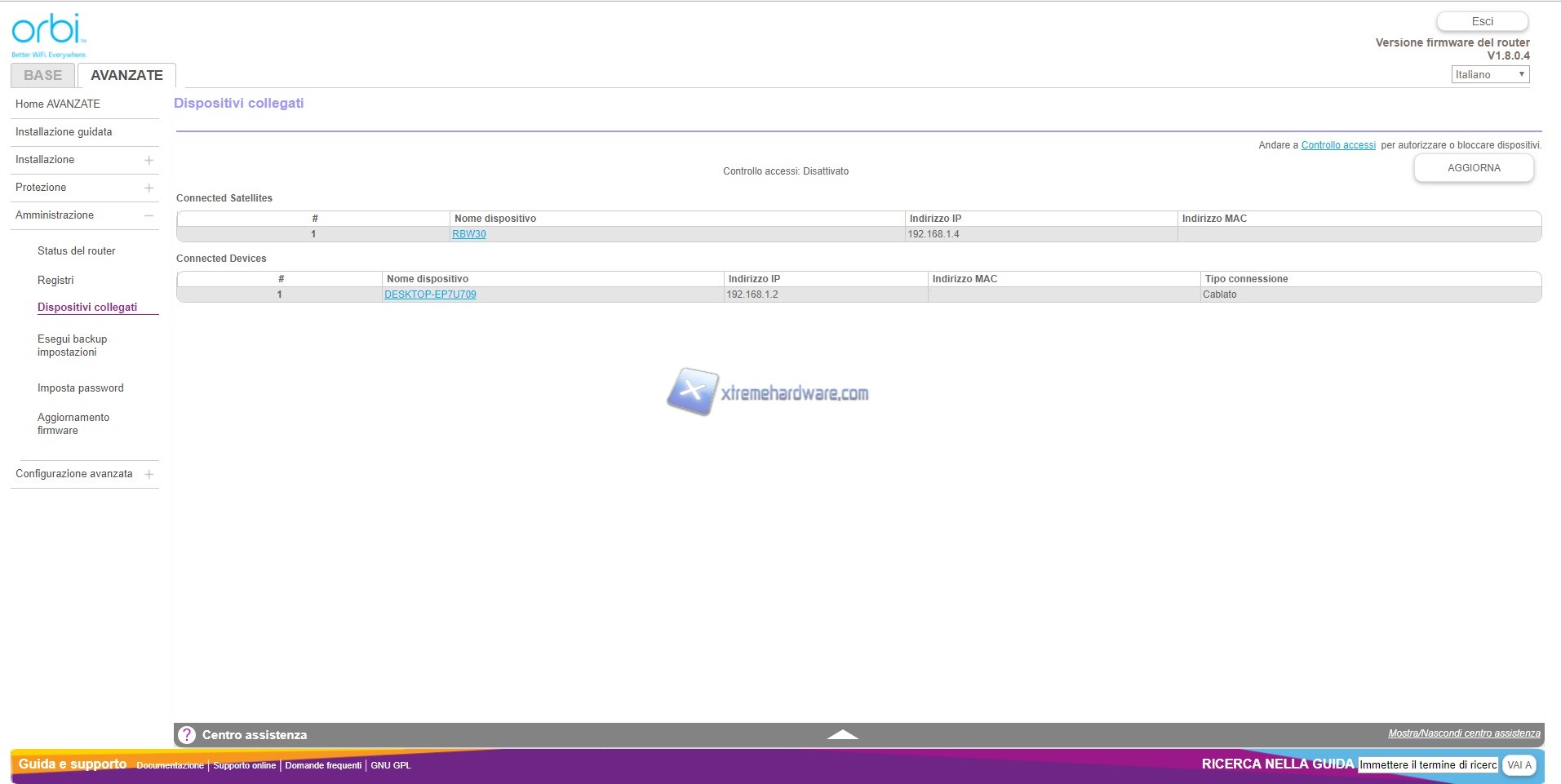
Task: Open the Controllo accessi link
Action: [x=1337, y=145]
